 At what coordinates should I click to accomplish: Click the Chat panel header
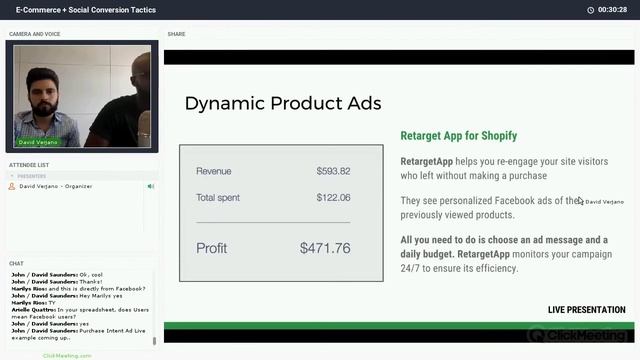(16, 264)
